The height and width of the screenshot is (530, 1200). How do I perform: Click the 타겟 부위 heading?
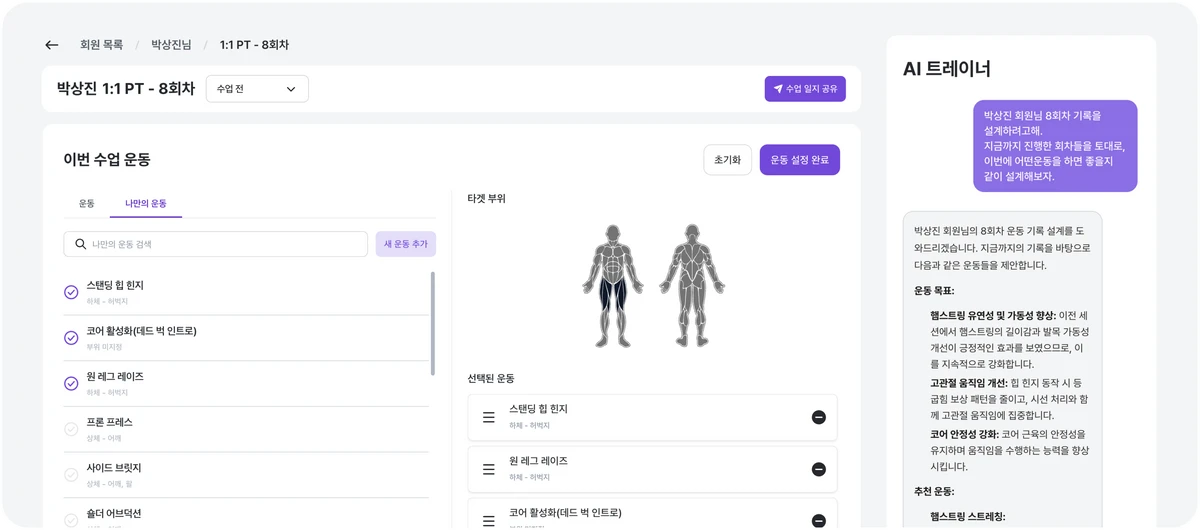486,199
